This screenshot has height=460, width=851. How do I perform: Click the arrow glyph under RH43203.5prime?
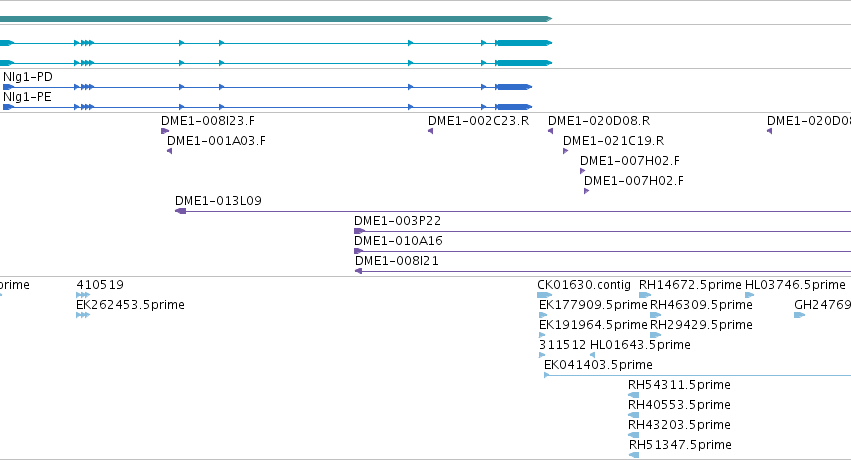pyautogui.click(x=633, y=436)
